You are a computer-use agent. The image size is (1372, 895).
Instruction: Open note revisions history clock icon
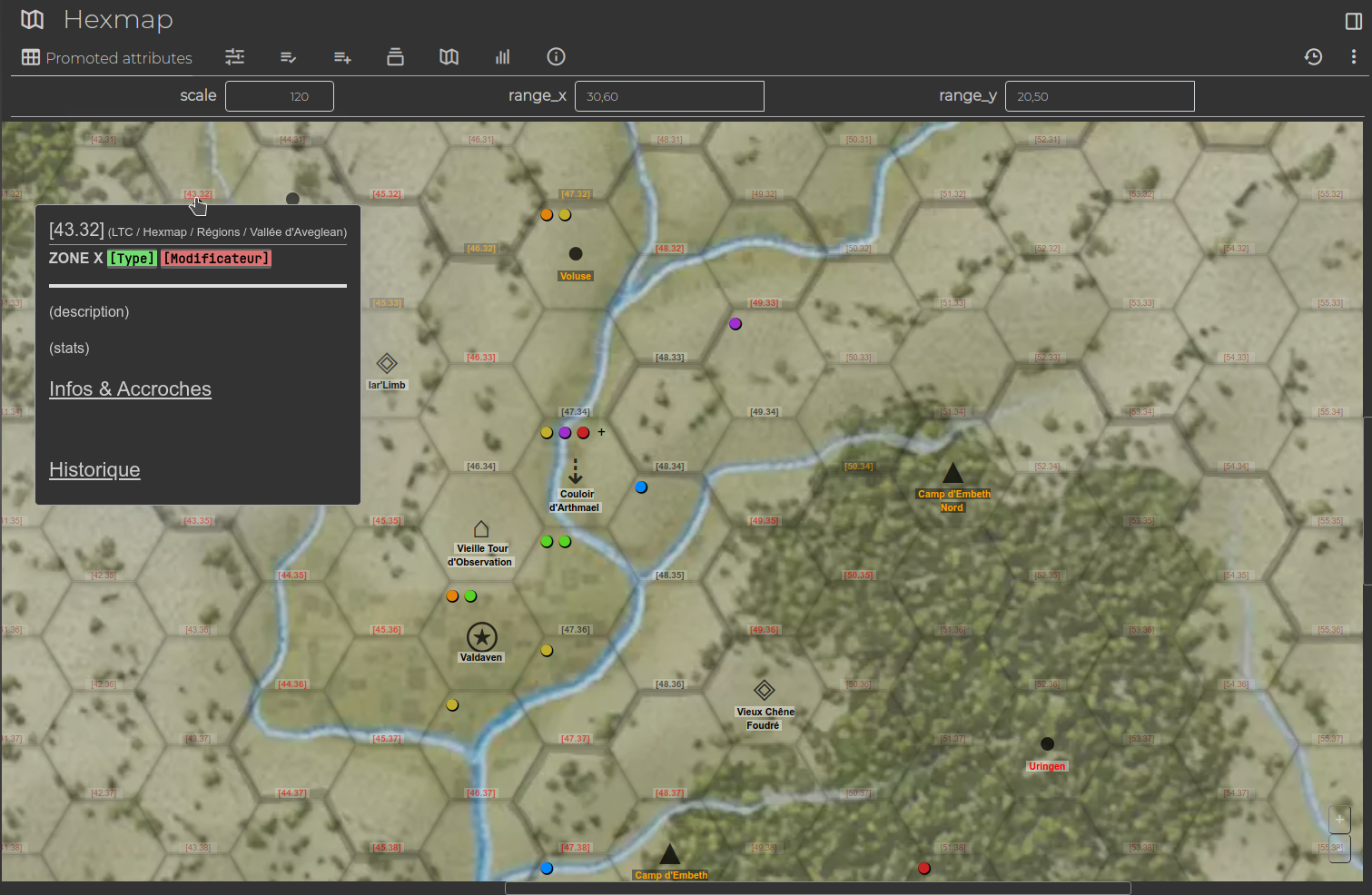pos(1313,57)
